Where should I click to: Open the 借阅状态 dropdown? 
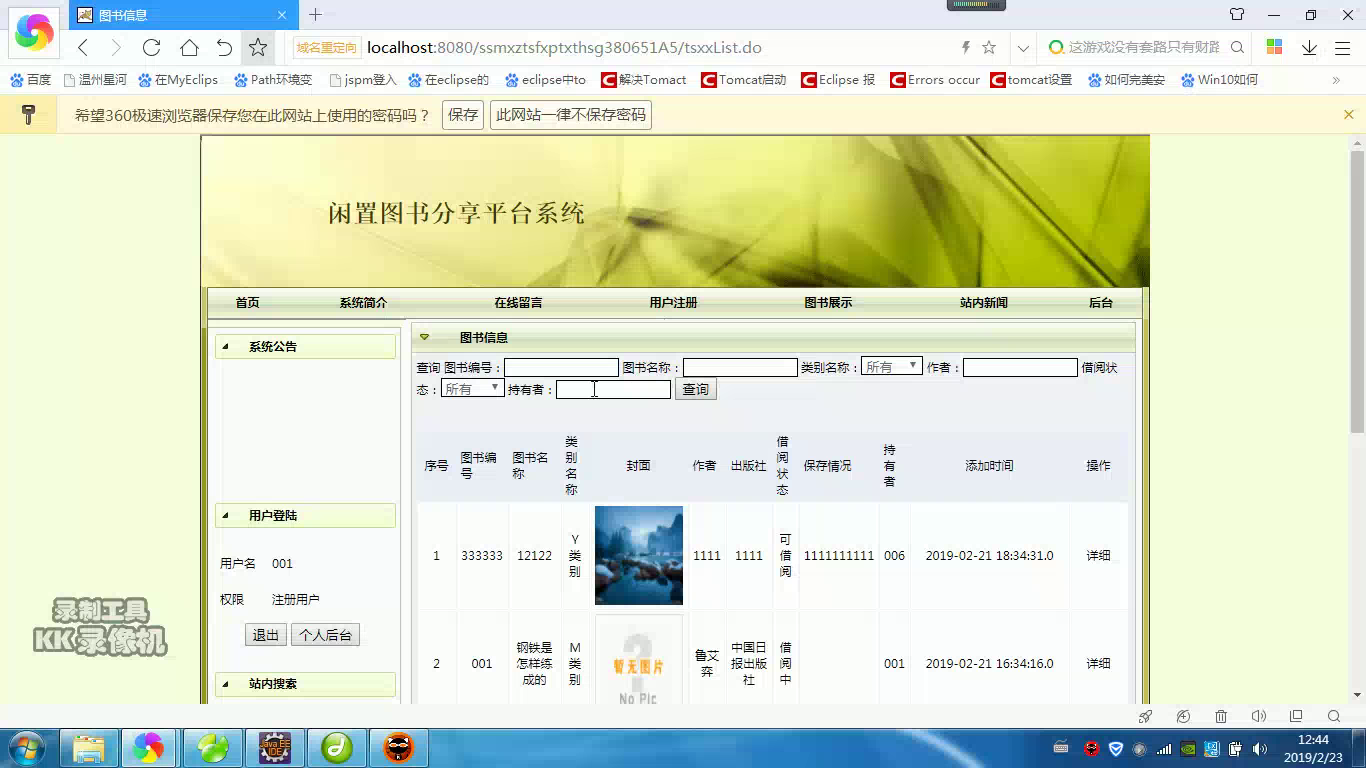[x=472, y=389]
